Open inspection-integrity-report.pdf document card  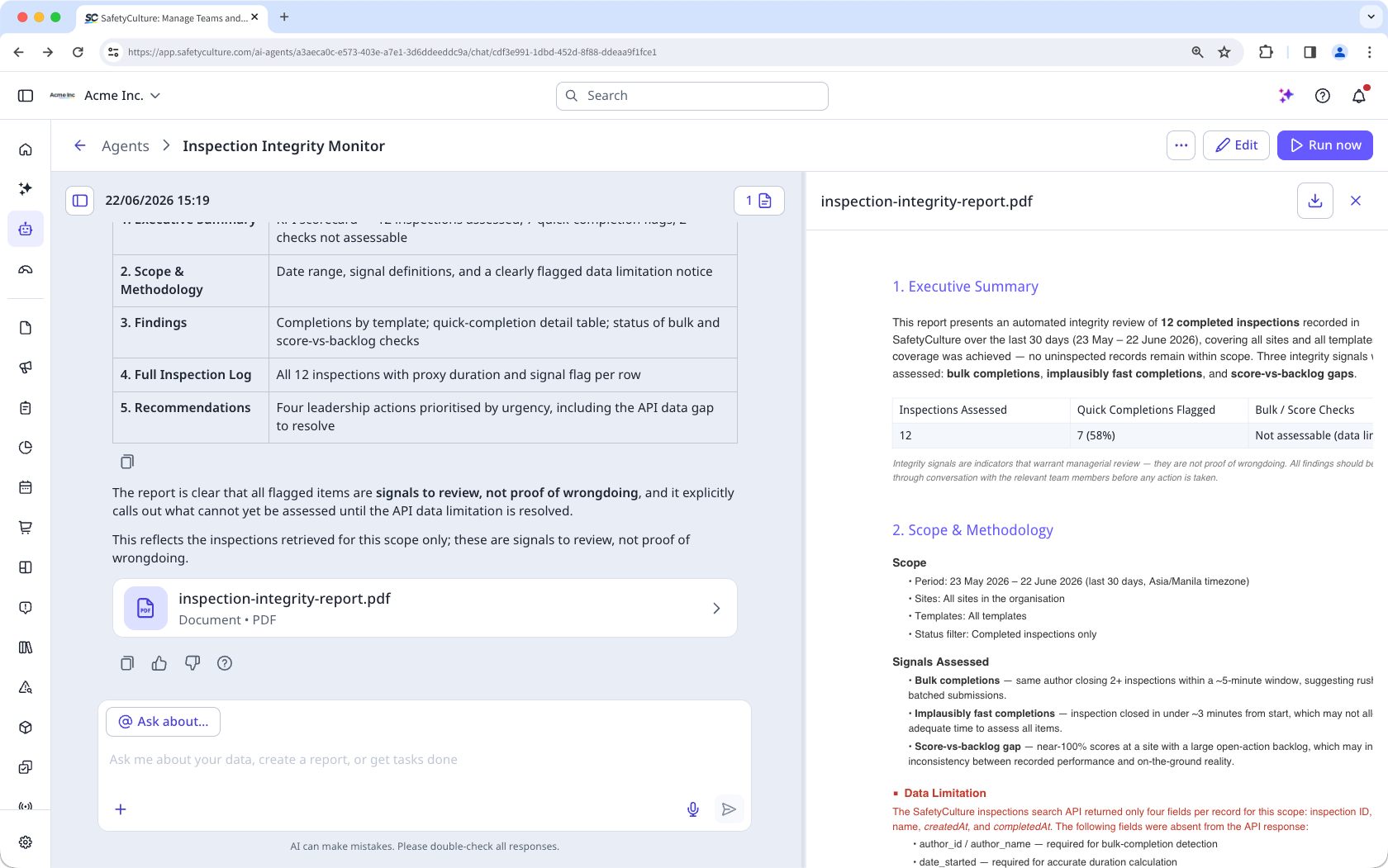425,608
